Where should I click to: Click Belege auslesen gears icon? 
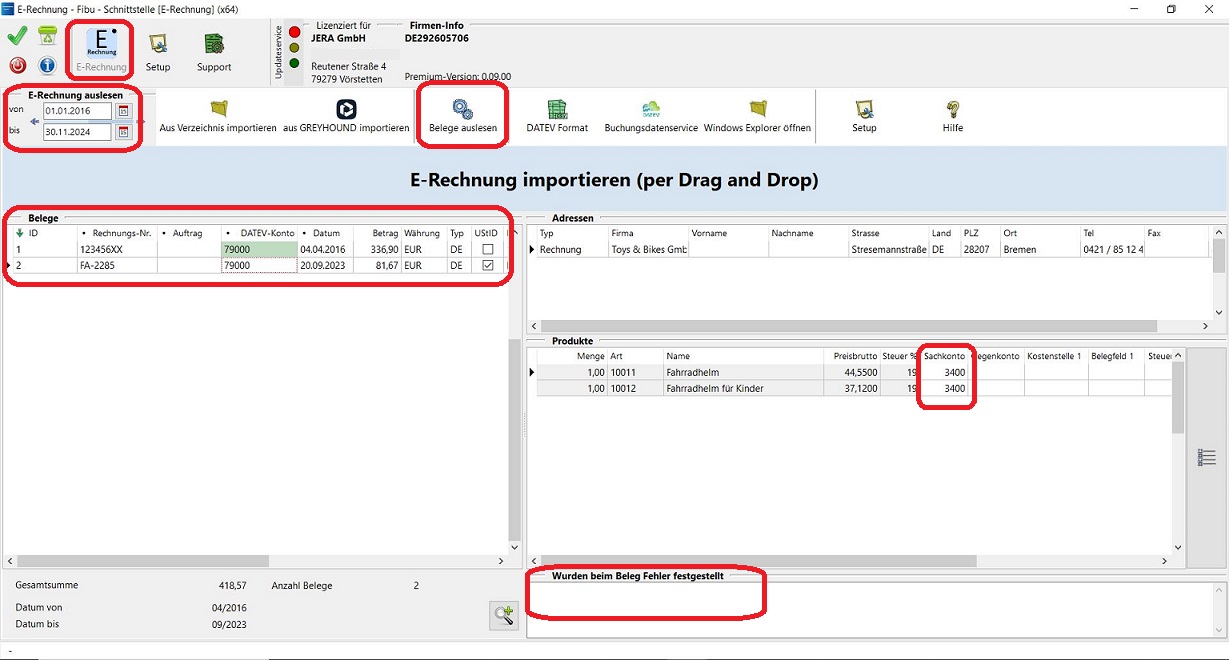tap(463, 110)
